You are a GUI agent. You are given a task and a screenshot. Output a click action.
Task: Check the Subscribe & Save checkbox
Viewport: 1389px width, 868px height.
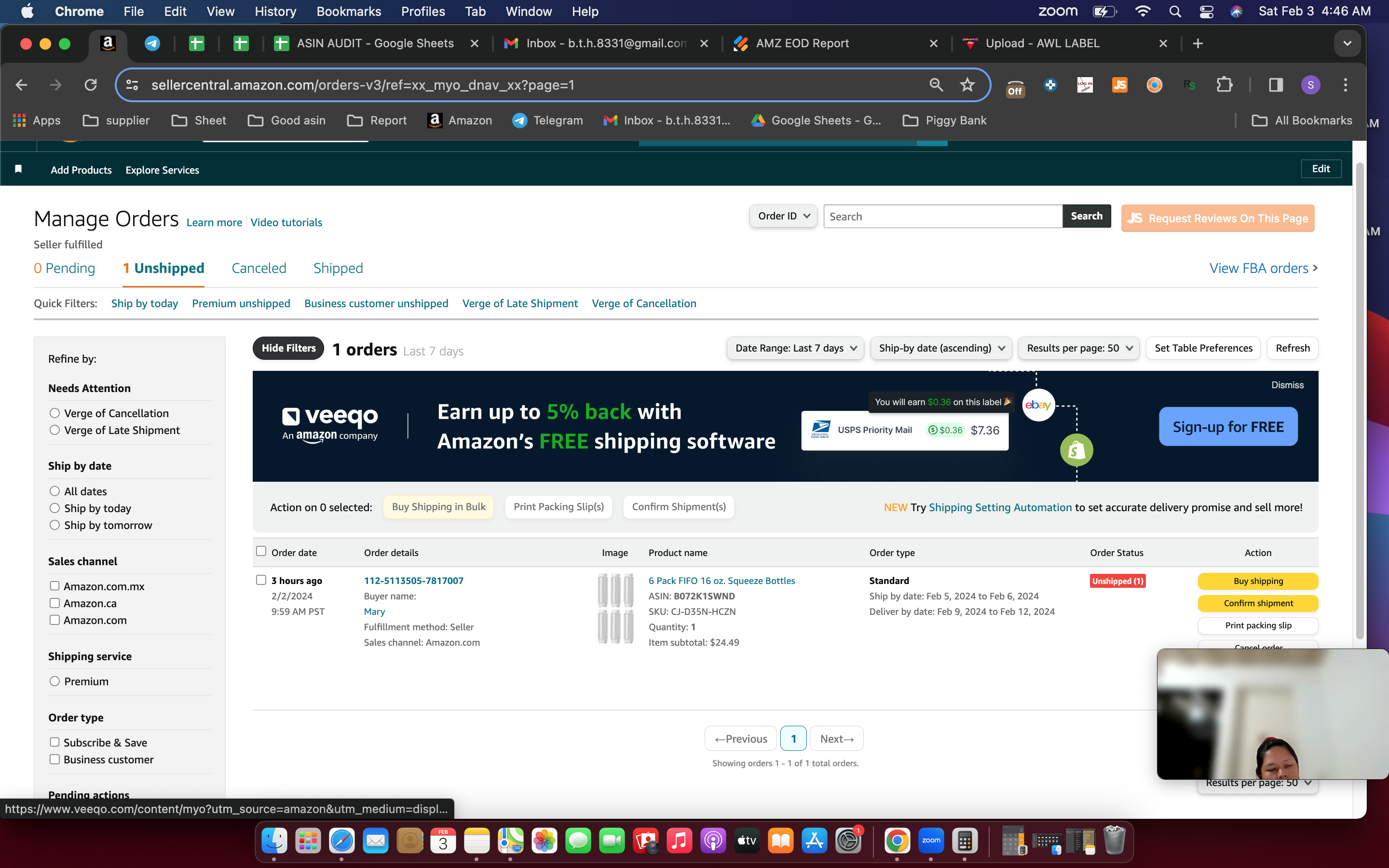click(54, 742)
